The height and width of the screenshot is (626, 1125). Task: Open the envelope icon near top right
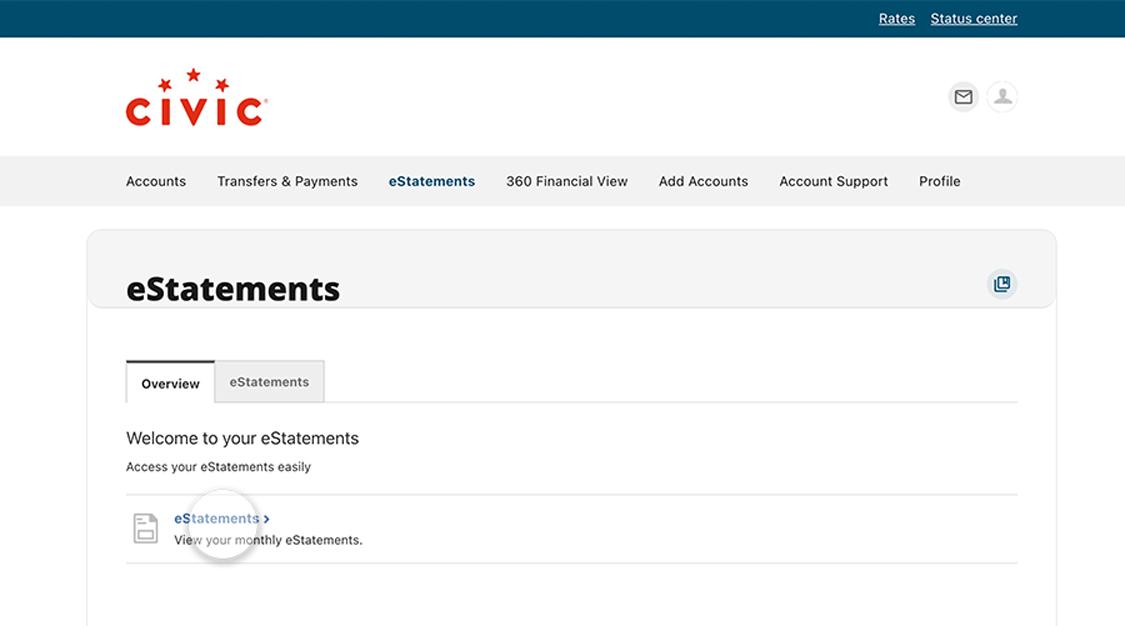pos(963,97)
